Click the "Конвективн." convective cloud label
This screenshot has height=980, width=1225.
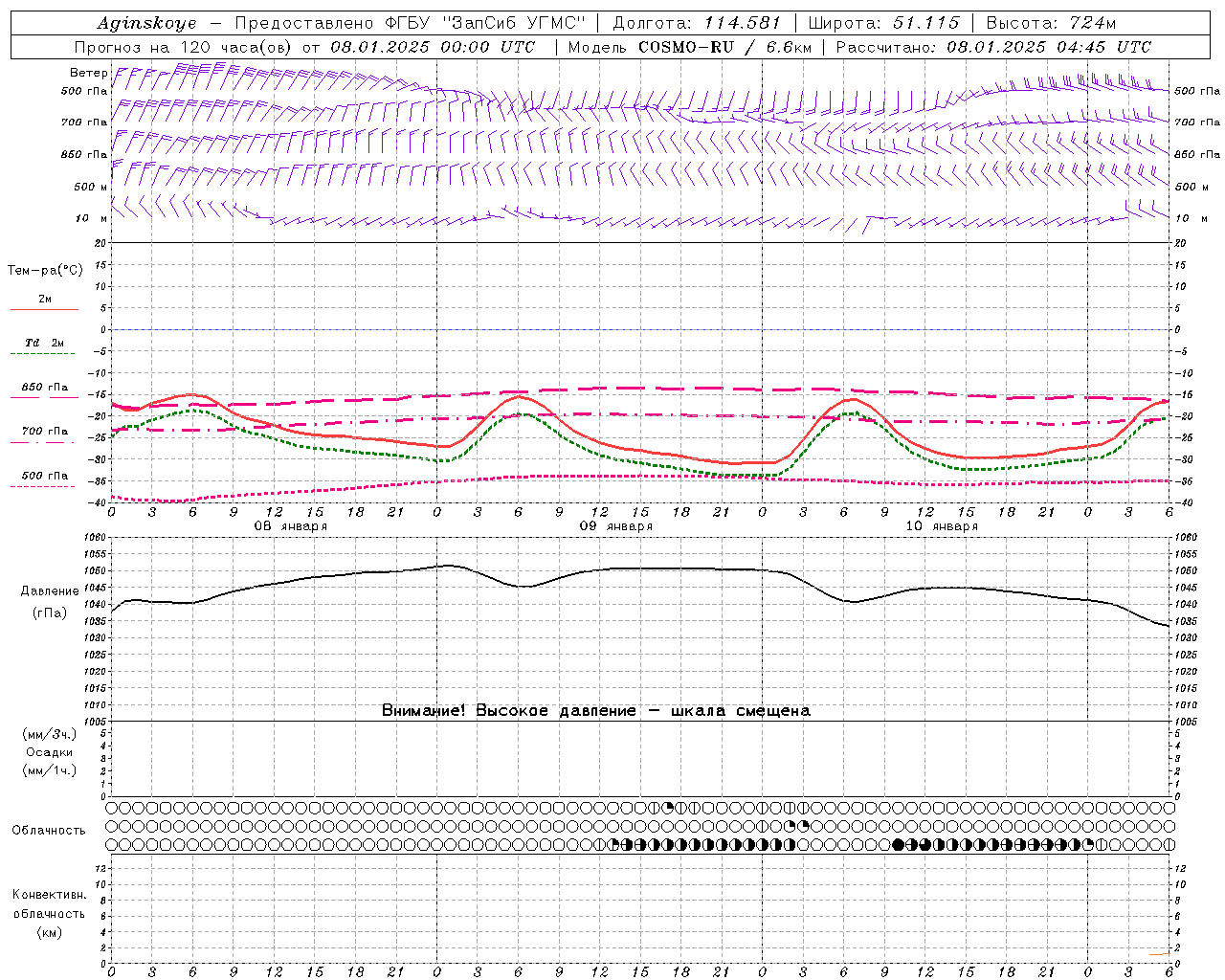[x=49, y=895]
